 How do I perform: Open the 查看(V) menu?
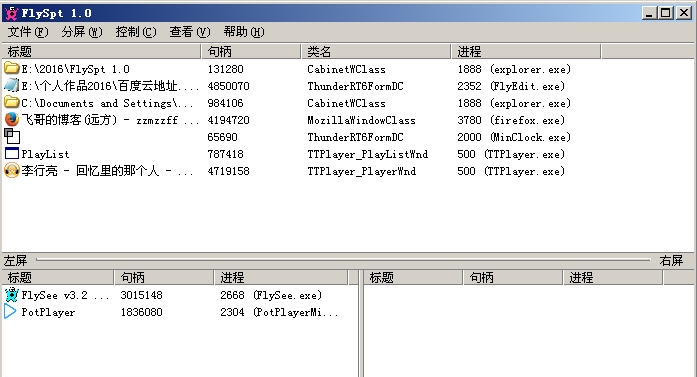coord(190,32)
